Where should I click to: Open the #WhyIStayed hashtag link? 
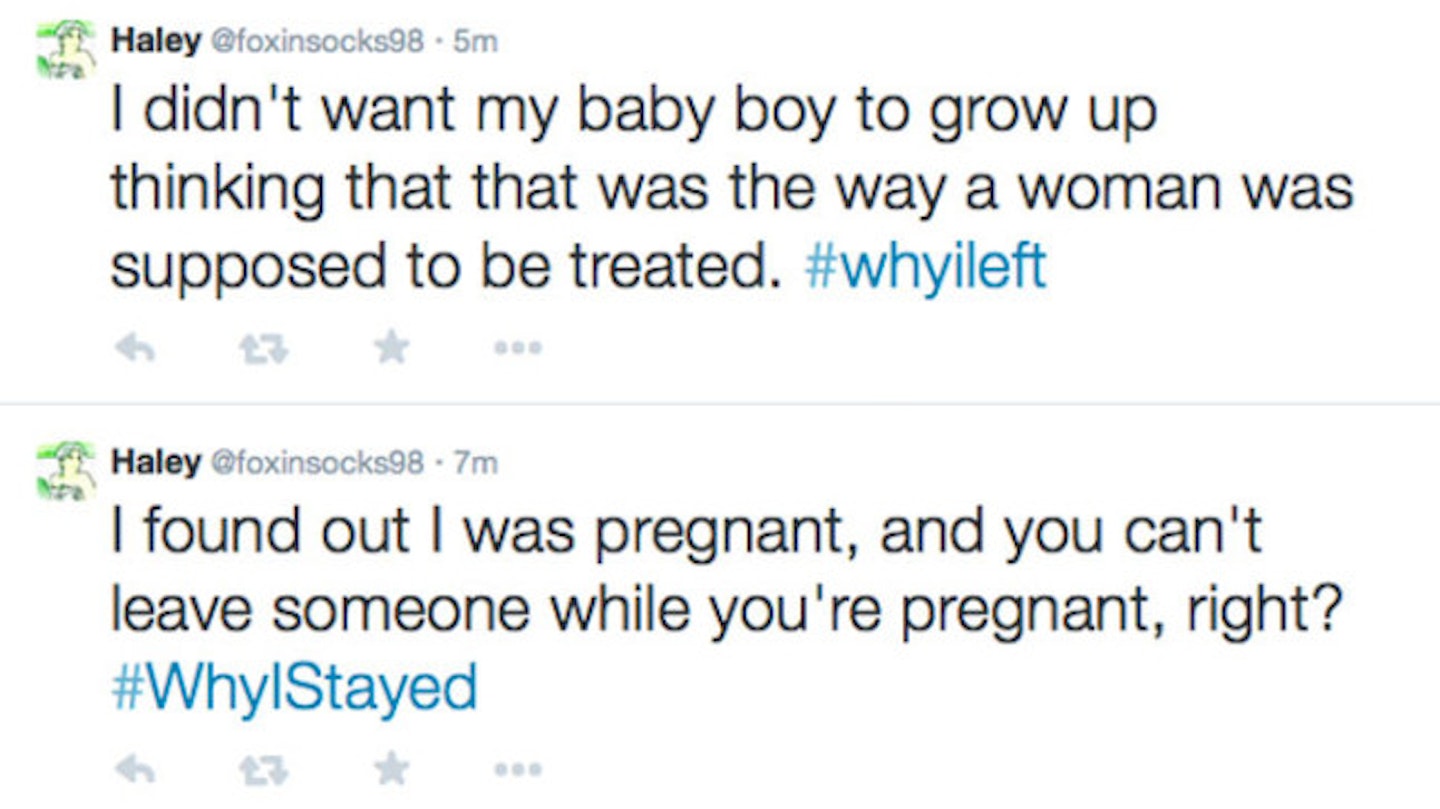point(294,689)
